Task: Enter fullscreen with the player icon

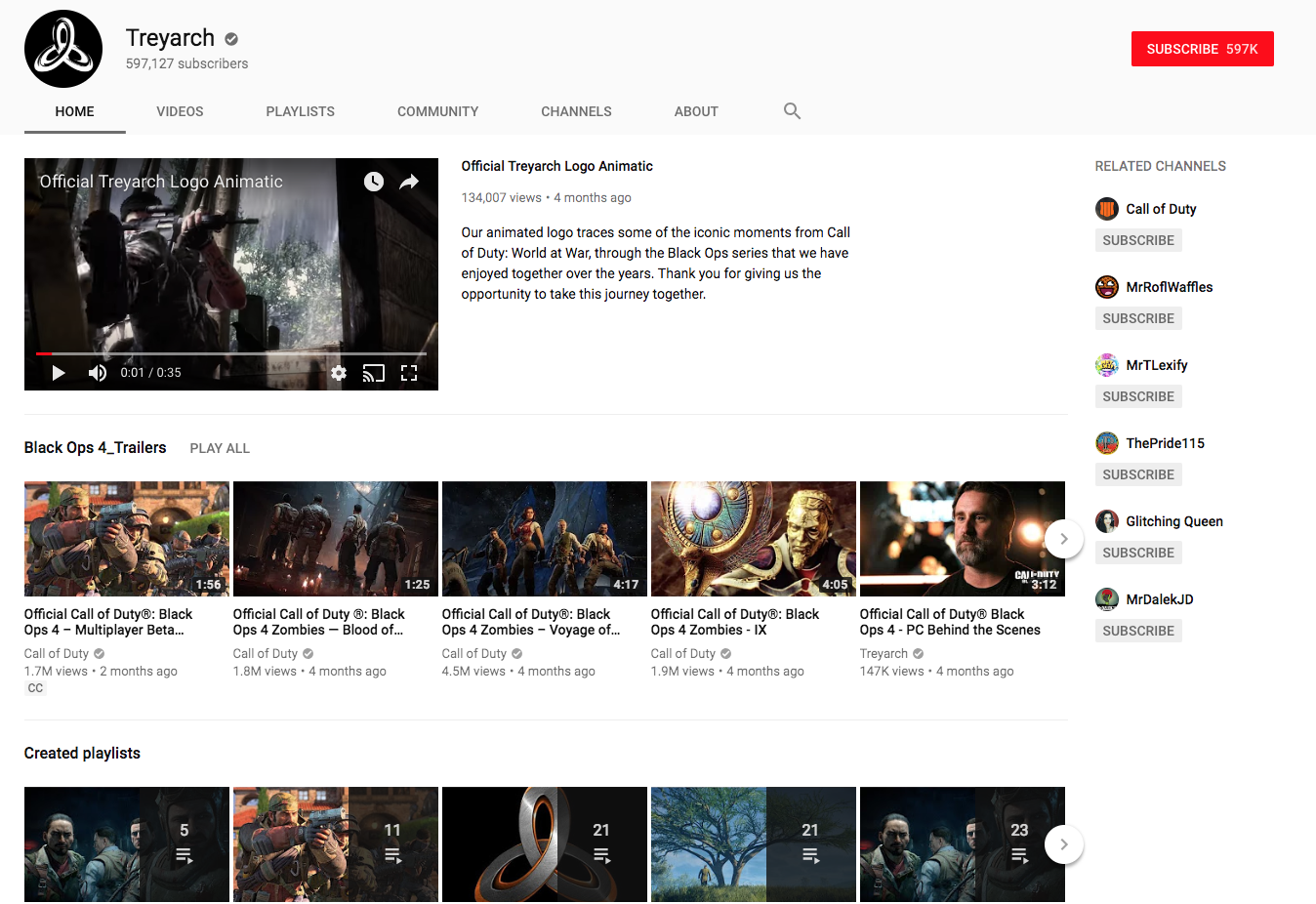Action: pos(409,373)
